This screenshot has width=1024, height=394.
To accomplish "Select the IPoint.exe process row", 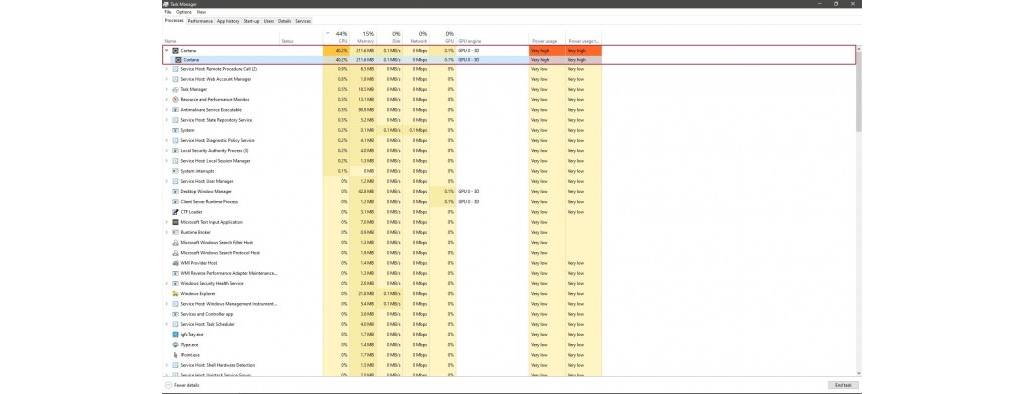I will tap(383, 355).
